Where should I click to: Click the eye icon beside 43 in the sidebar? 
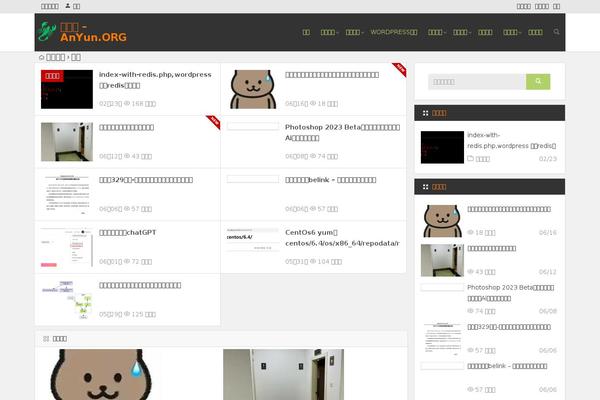pos(470,272)
